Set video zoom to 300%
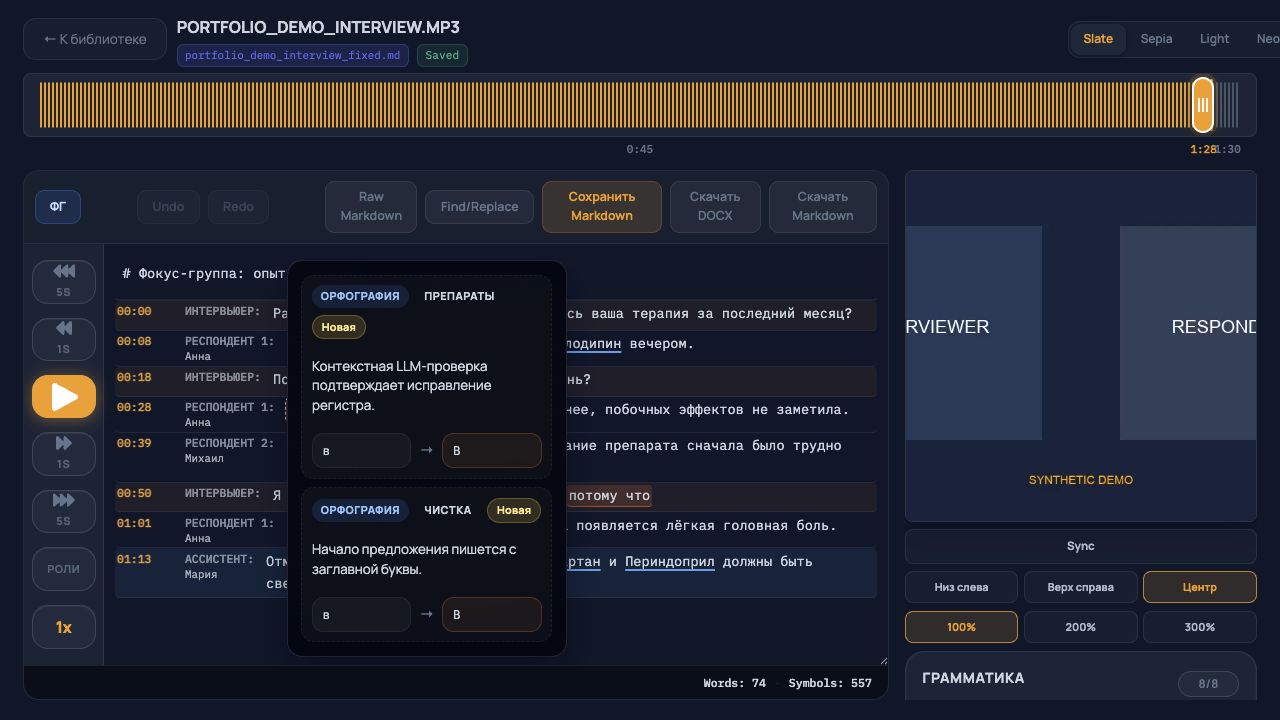 (1200, 627)
